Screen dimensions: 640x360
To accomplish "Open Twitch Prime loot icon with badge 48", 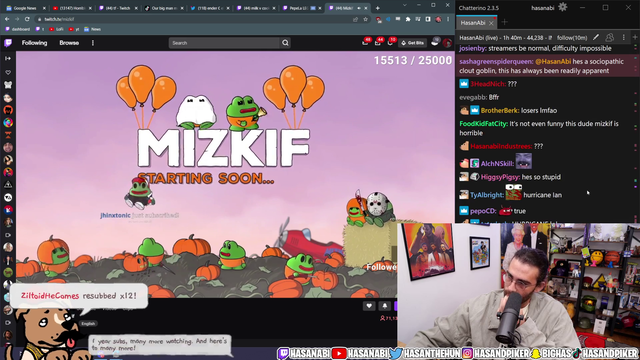I will tap(365, 42).
